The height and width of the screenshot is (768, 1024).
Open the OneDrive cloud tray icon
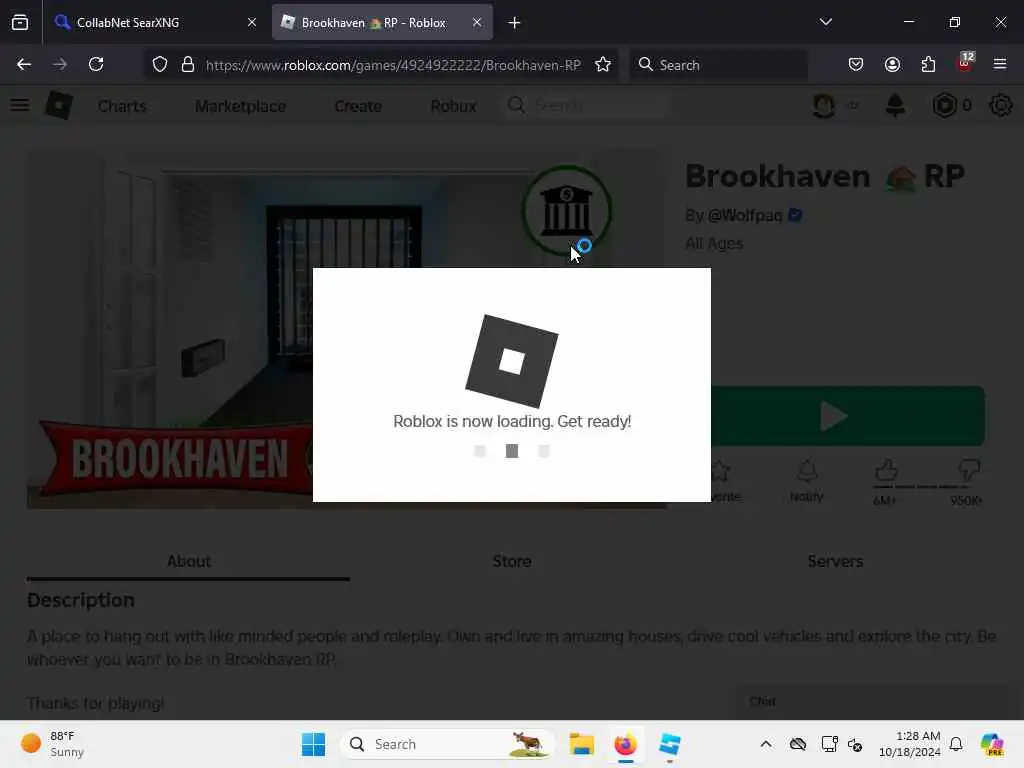[797, 744]
